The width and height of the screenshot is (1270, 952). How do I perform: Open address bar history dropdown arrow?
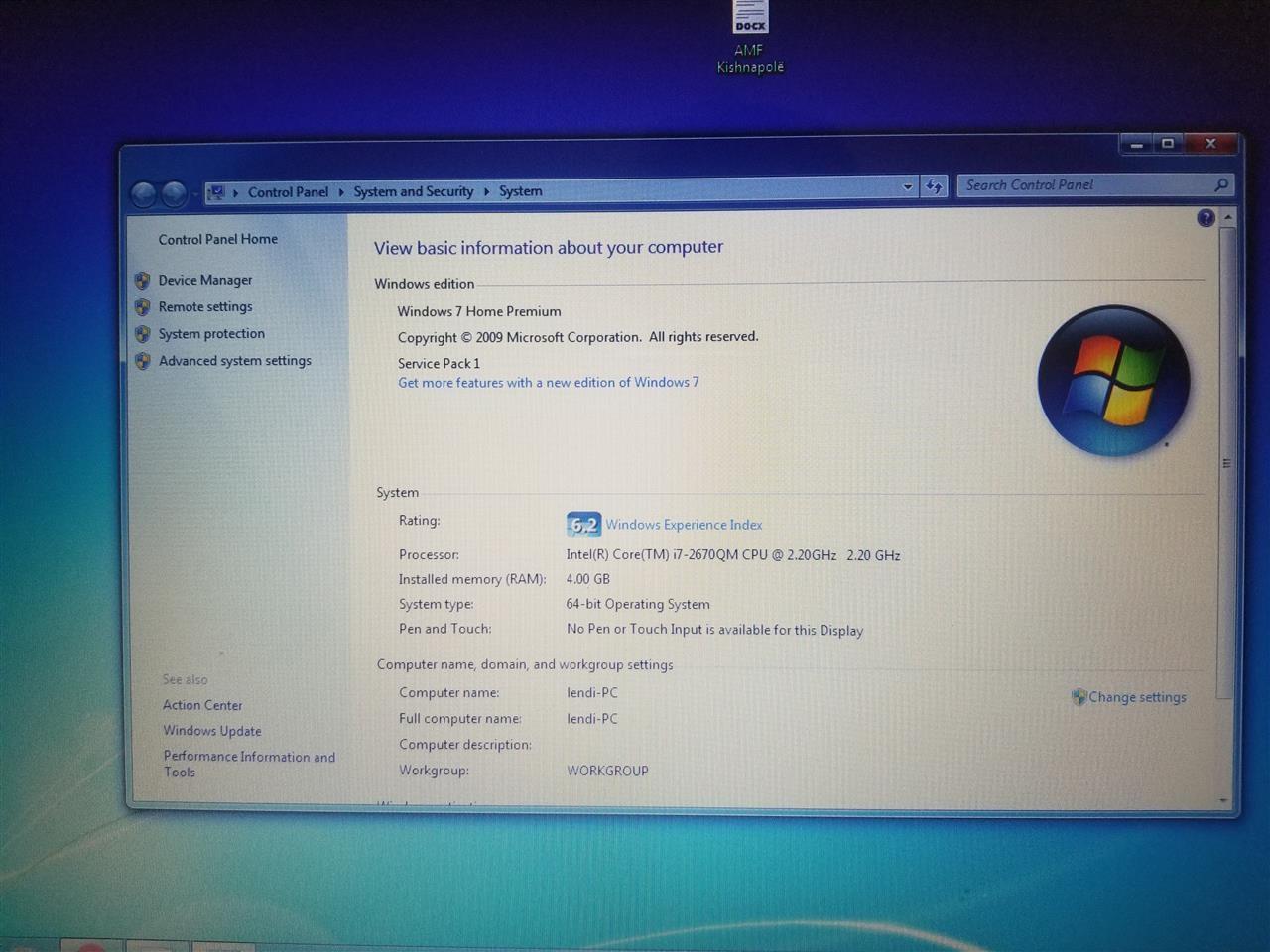pyautogui.click(x=907, y=186)
